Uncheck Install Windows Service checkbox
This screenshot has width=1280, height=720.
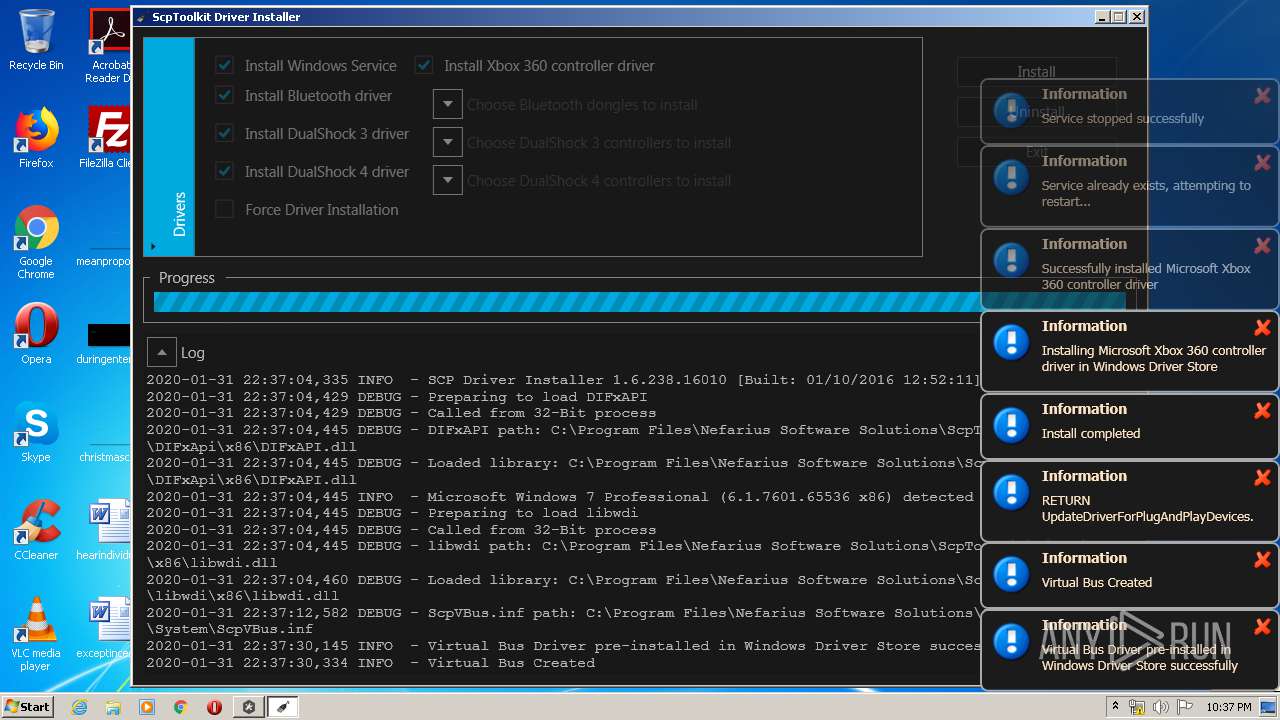pos(224,66)
